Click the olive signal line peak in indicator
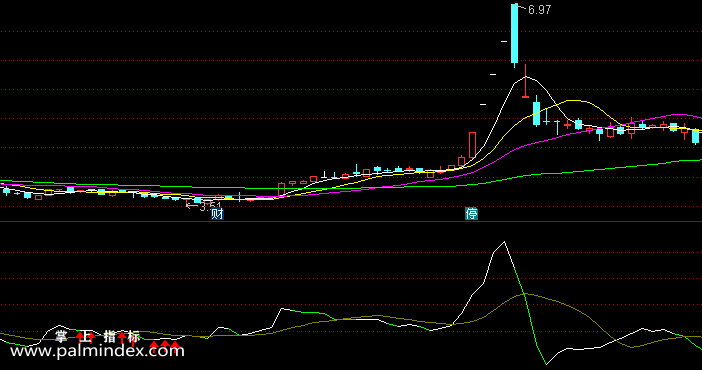 pyautogui.click(x=526, y=294)
